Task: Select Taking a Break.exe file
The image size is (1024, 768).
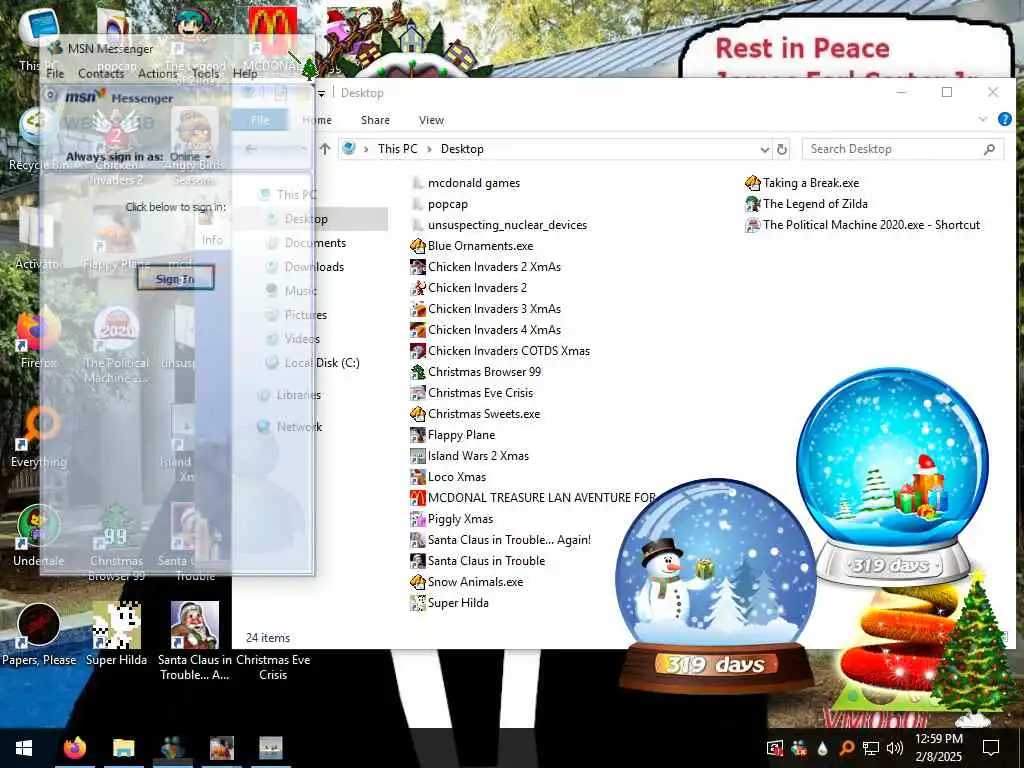Action: pyautogui.click(x=803, y=183)
